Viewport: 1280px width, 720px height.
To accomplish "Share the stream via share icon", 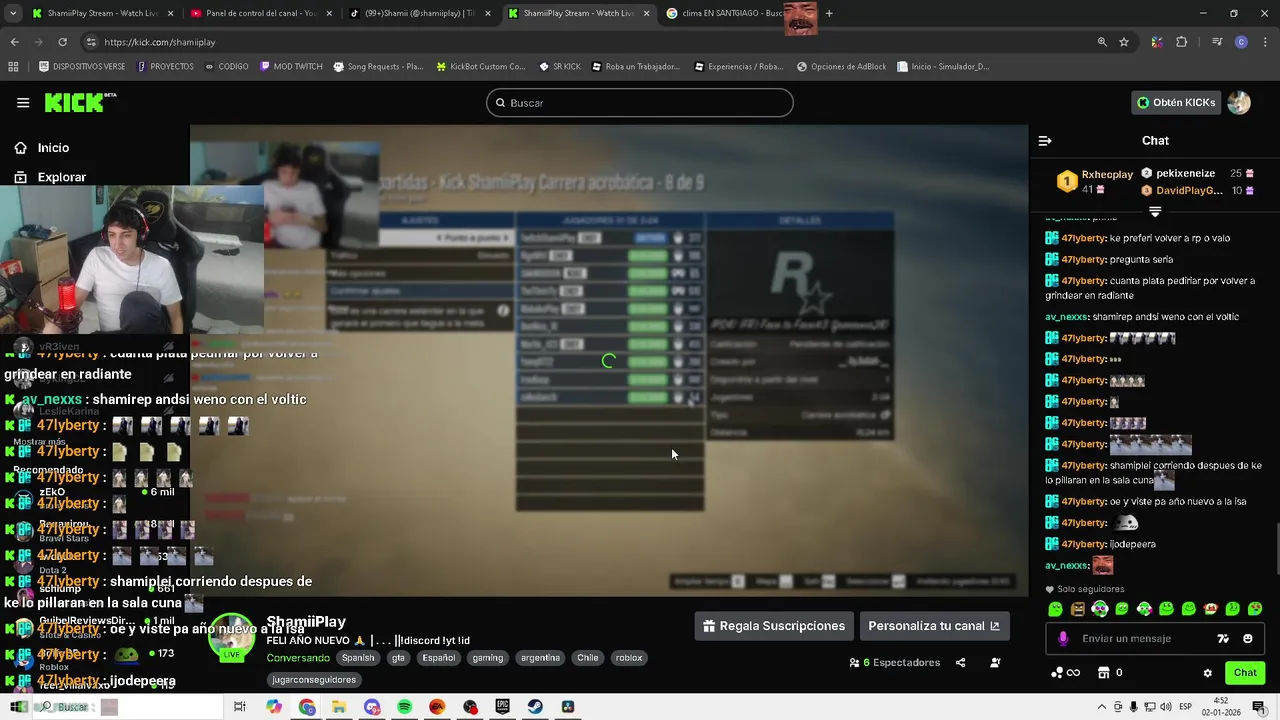I will tap(960, 662).
